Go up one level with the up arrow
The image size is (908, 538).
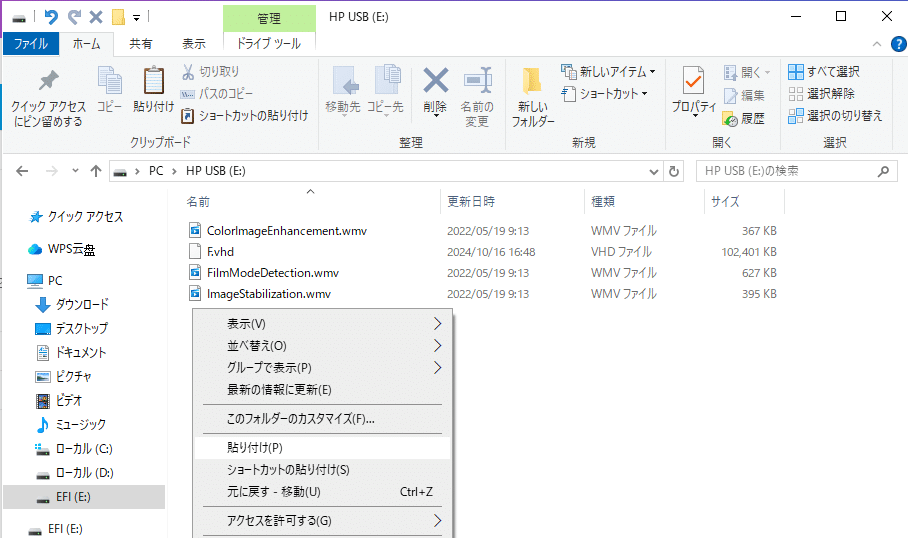96,171
